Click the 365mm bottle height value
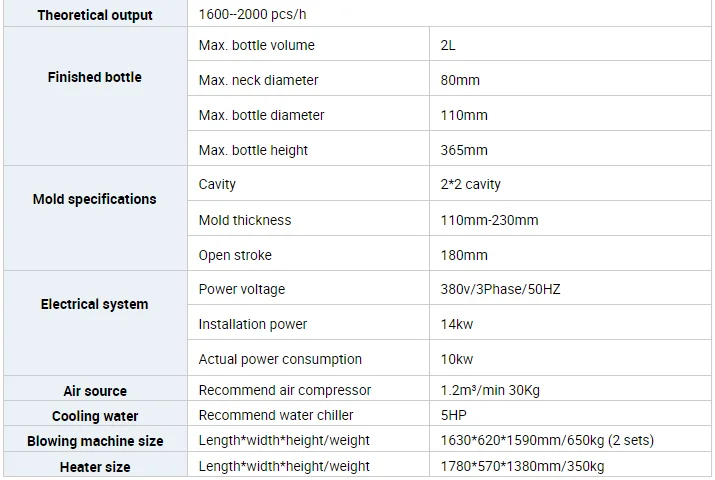The height and width of the screenshot is (480, 715). click(464, 150)
